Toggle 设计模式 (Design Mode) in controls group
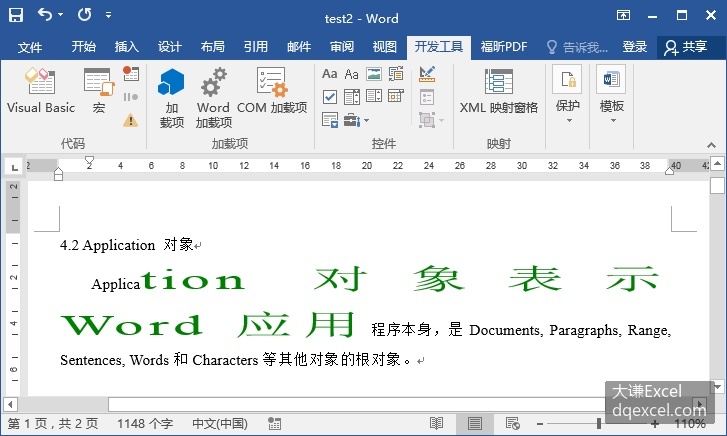Viewport: 727px width, 436px height. pyautogui.click(x=427, y=74)
